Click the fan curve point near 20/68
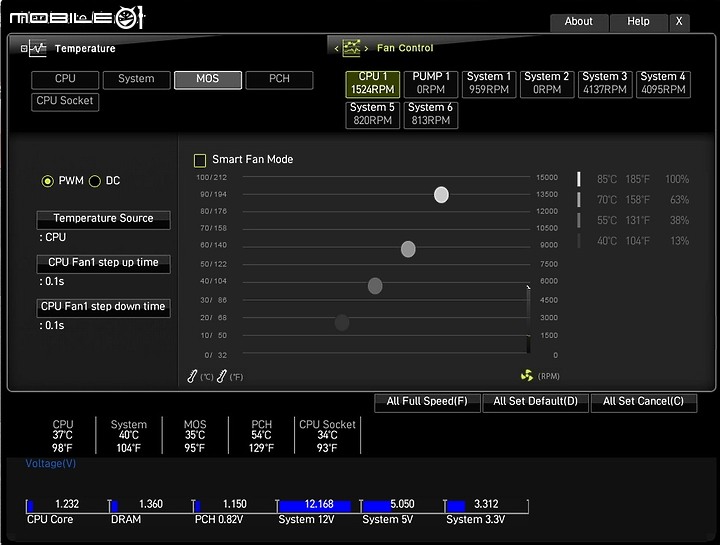The height and width of the screenshot is (545, 720). tap(342, 322)
